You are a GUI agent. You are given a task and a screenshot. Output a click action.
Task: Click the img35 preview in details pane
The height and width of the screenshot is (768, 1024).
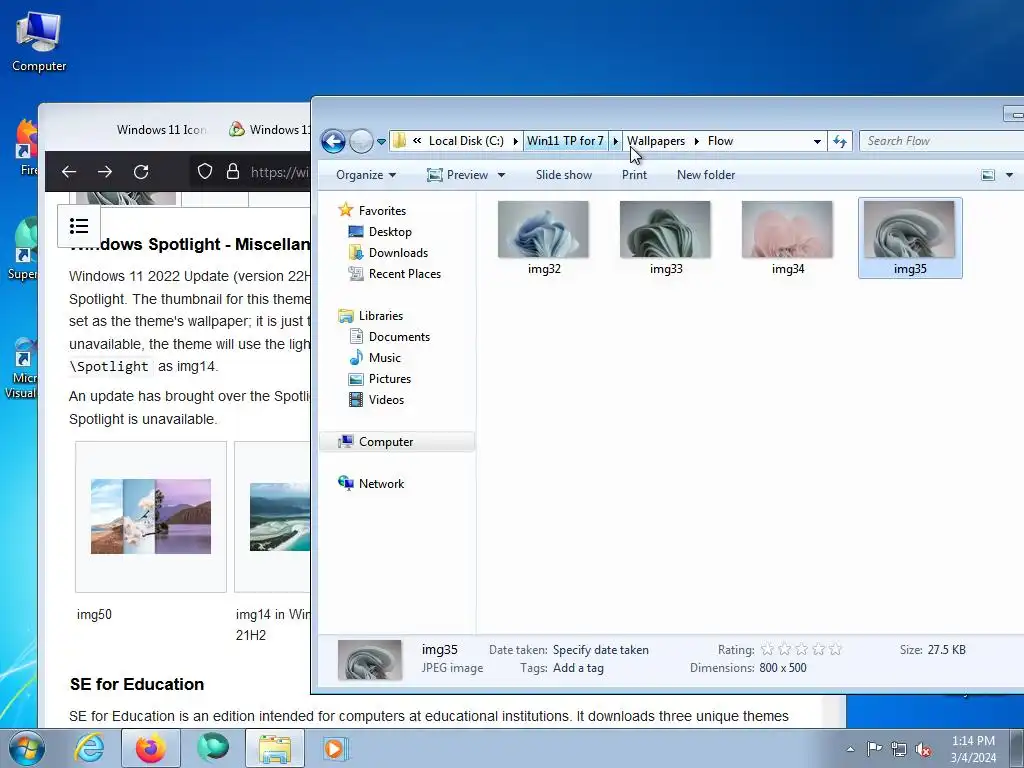coord(370,660)
